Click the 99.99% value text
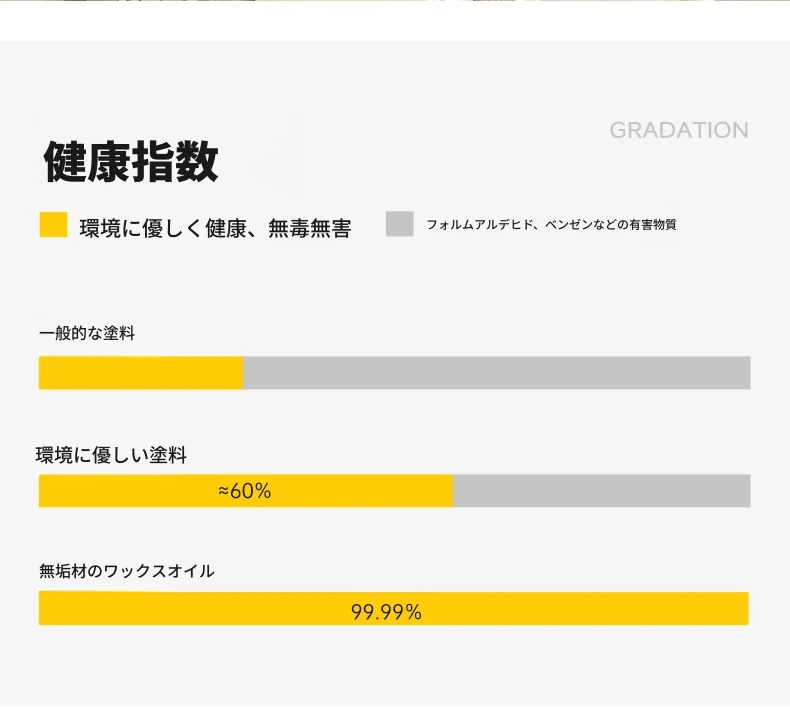 click(386, 612)
